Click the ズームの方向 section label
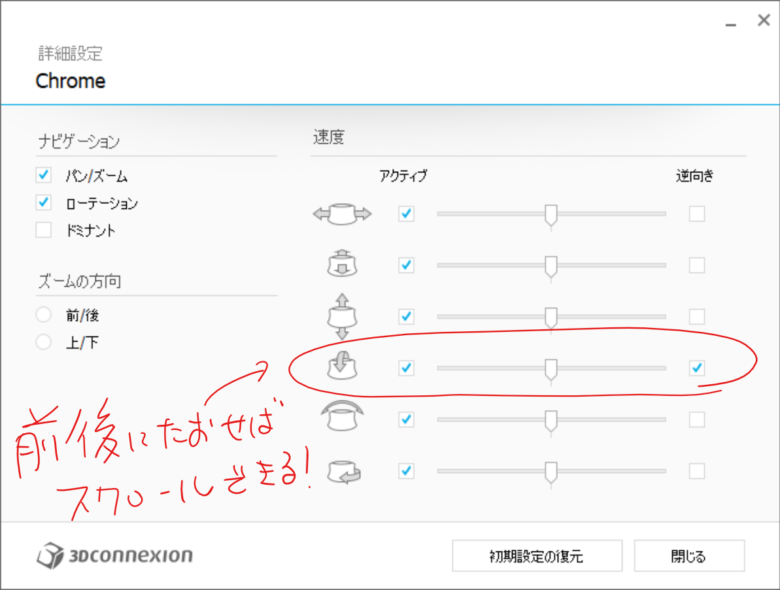 80,282
